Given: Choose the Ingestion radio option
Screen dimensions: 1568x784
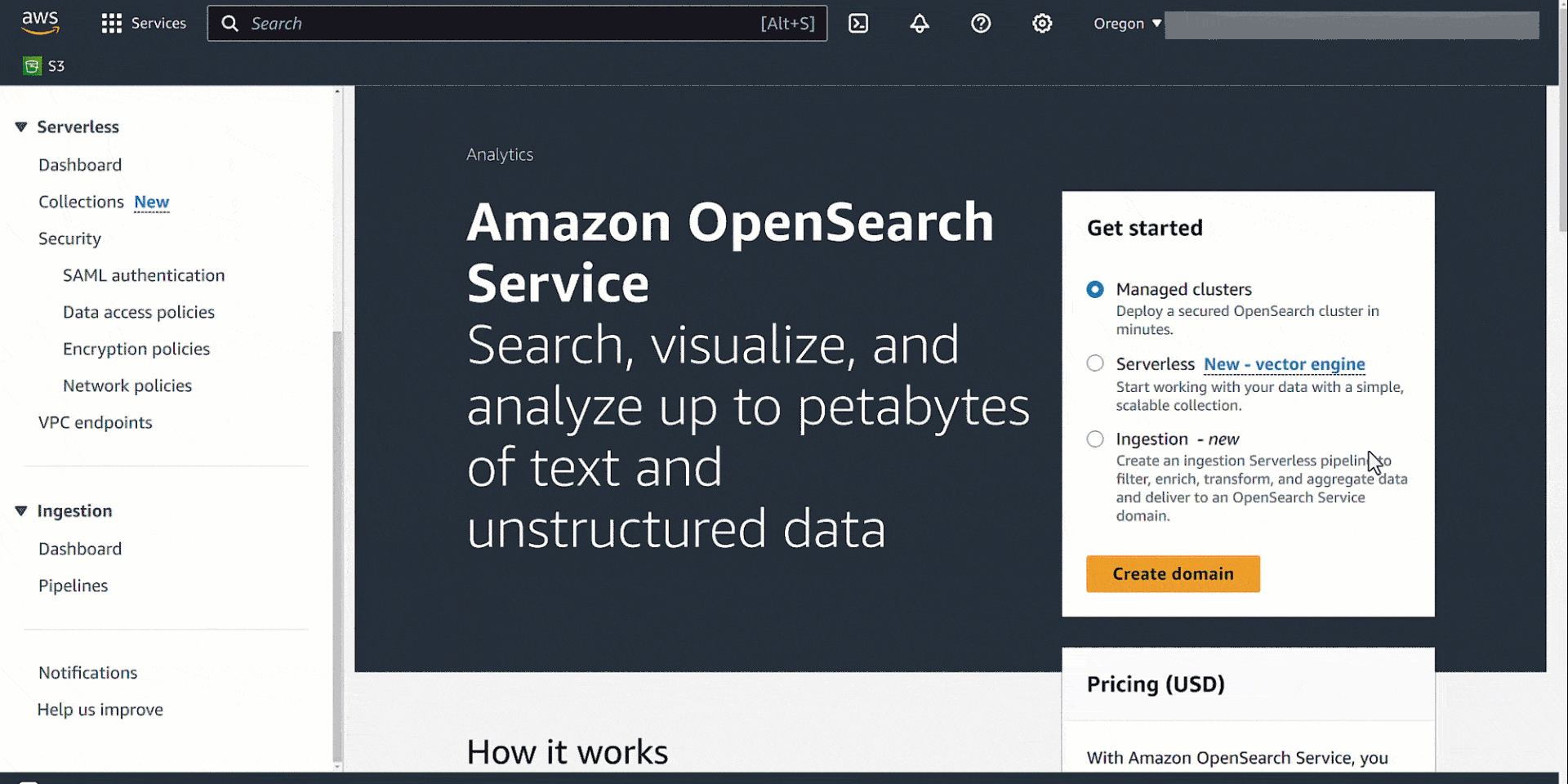Looking at the screenshot, I should 1095,439.
